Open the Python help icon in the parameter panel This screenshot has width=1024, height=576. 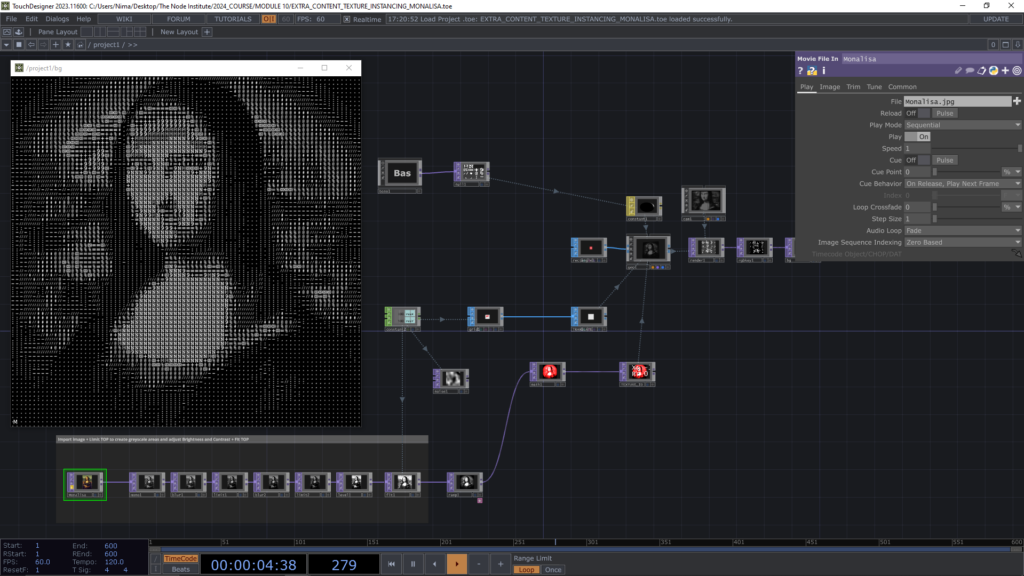(x=812, y=71)
